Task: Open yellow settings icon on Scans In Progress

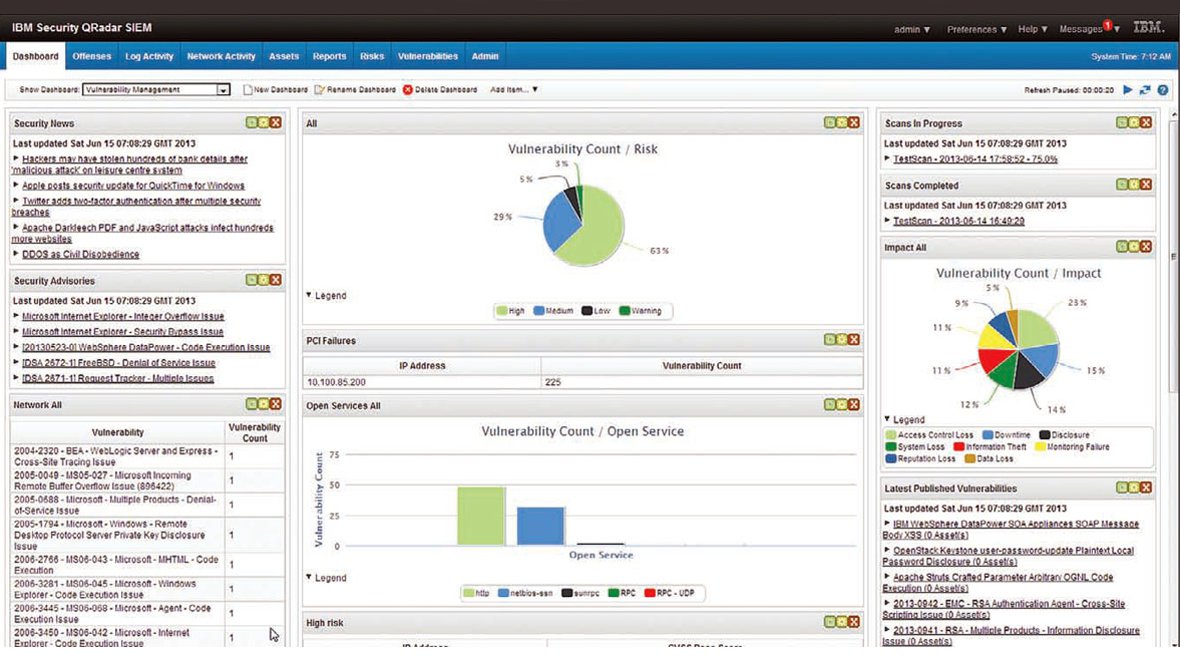Action: [x=1133, y=122]
